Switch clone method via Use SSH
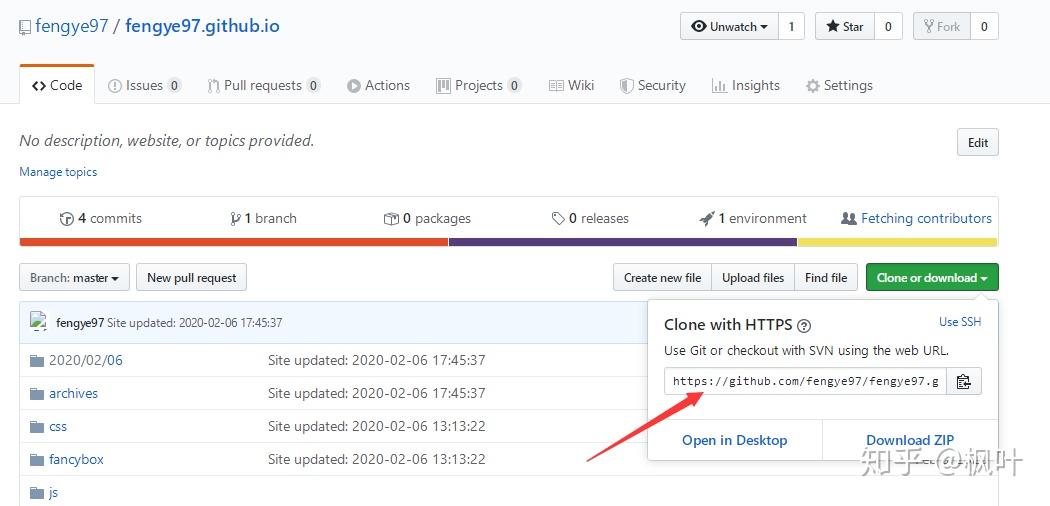 point(960,322)
